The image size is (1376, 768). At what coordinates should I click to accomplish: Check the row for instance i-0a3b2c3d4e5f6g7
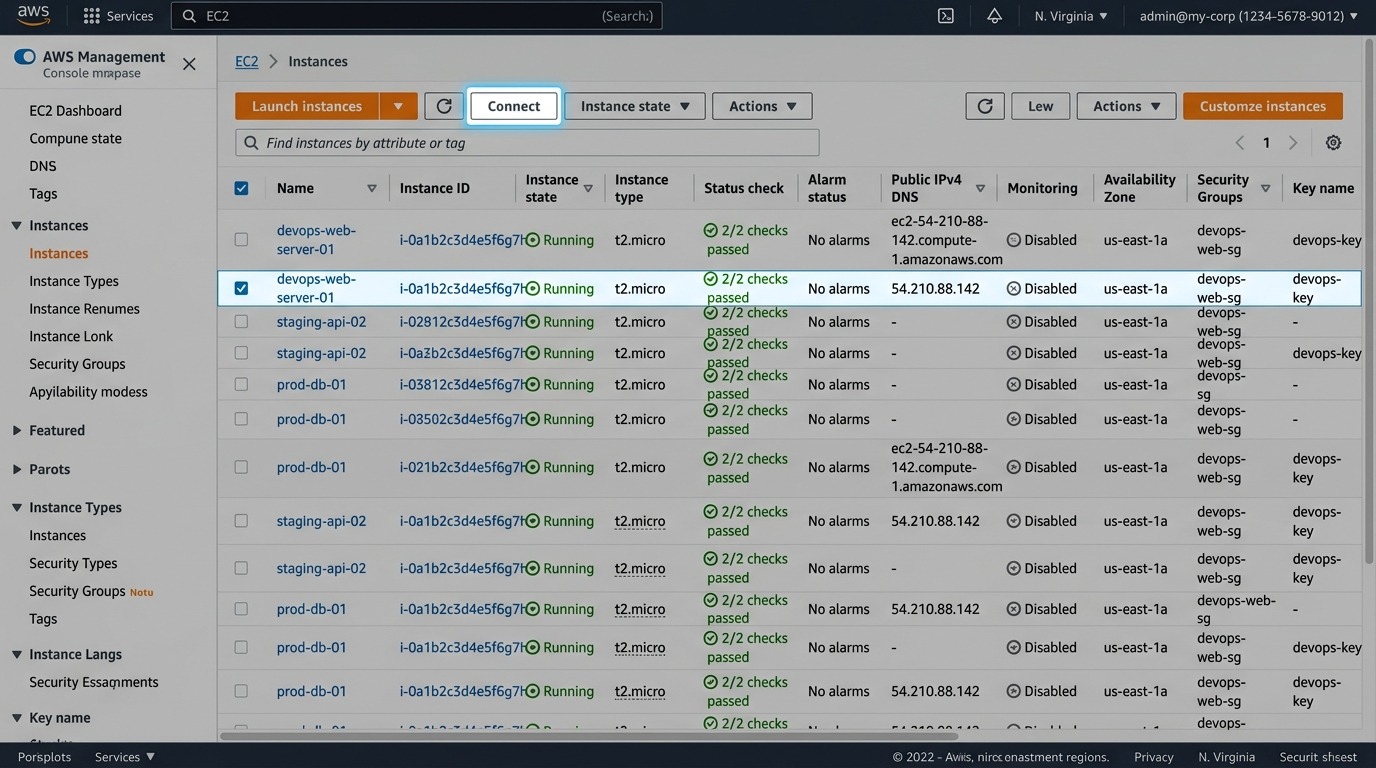pos(241,353)
